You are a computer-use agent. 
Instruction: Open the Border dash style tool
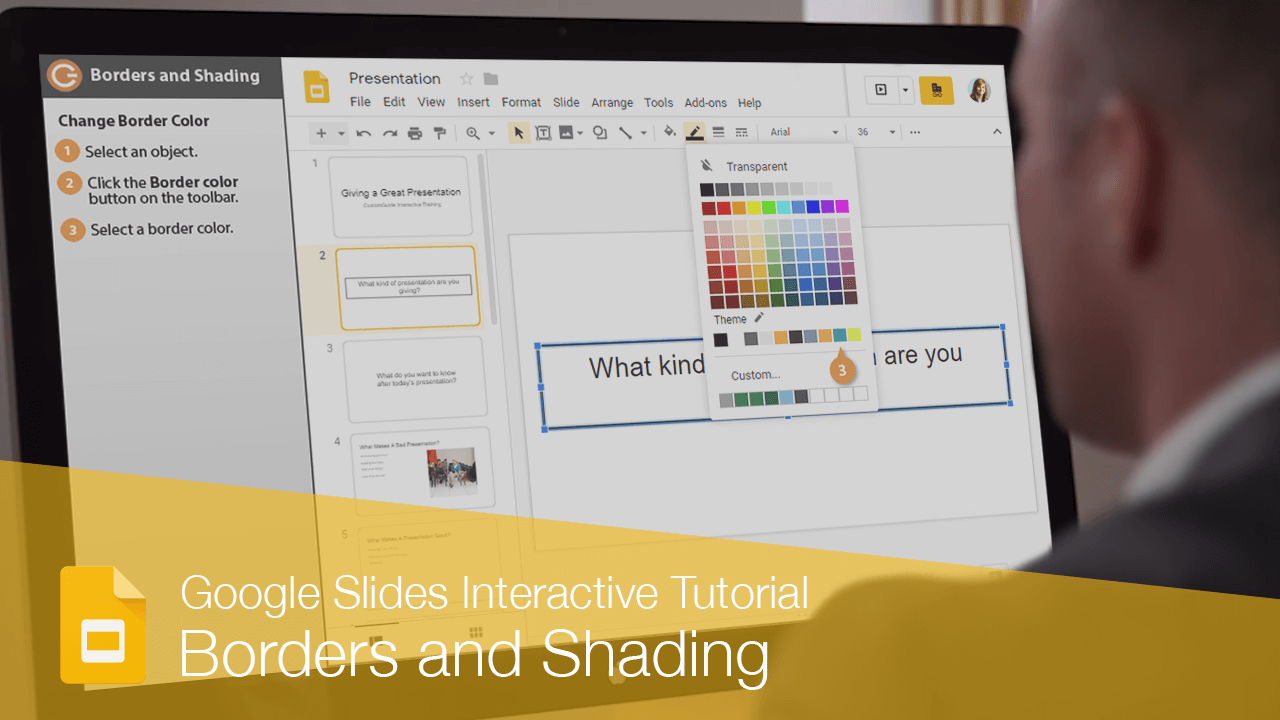coord(741,132)
